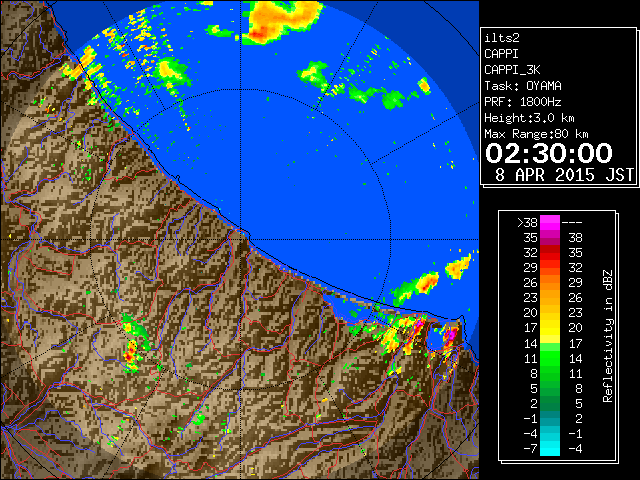The height and width of the screenshot is (480, 640).
Task: Click the cyan -7 to -4 legend swatch
Action: [x=550, y=448]
